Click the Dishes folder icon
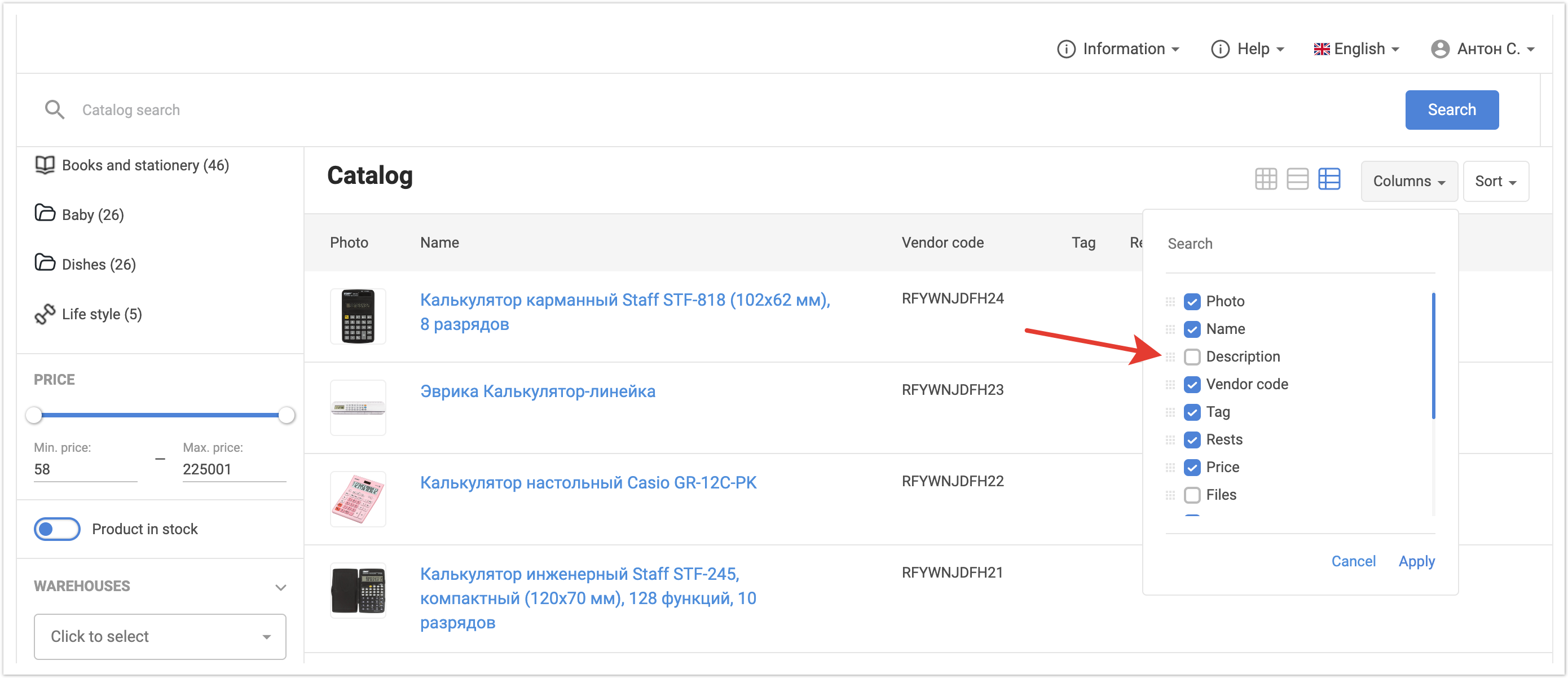Viewport: 1568px width, 678px height. (x=45, y=263)
